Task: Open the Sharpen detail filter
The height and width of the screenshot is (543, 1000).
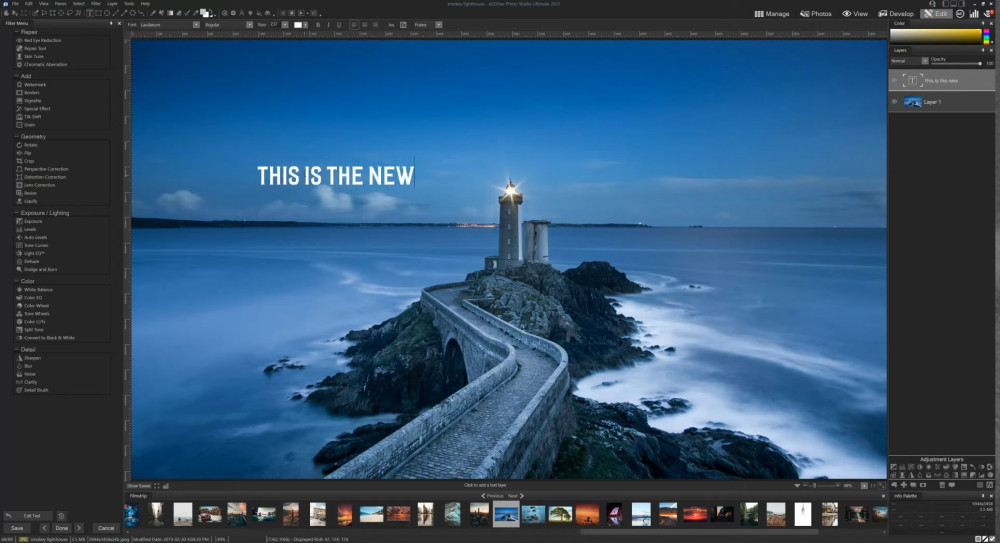Action: point(29,358)
